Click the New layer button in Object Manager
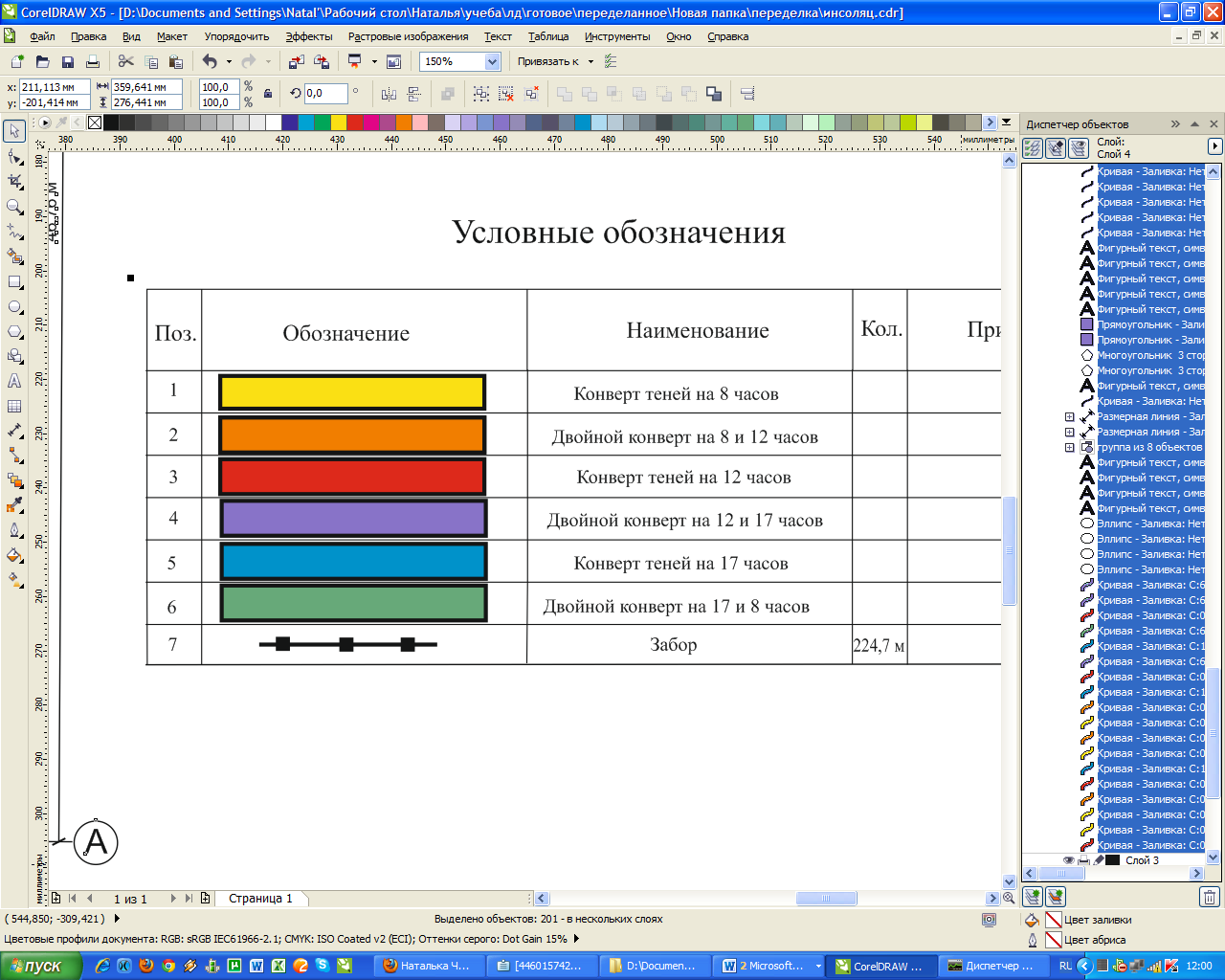 (x=1032, y=897)
